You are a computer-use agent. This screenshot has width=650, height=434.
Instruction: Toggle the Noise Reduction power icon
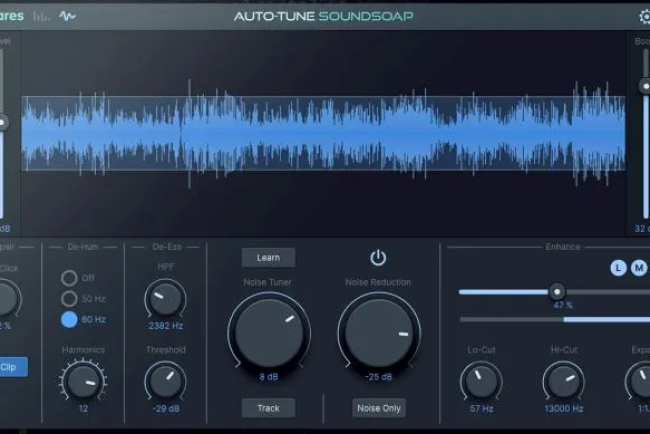[378, 258]
